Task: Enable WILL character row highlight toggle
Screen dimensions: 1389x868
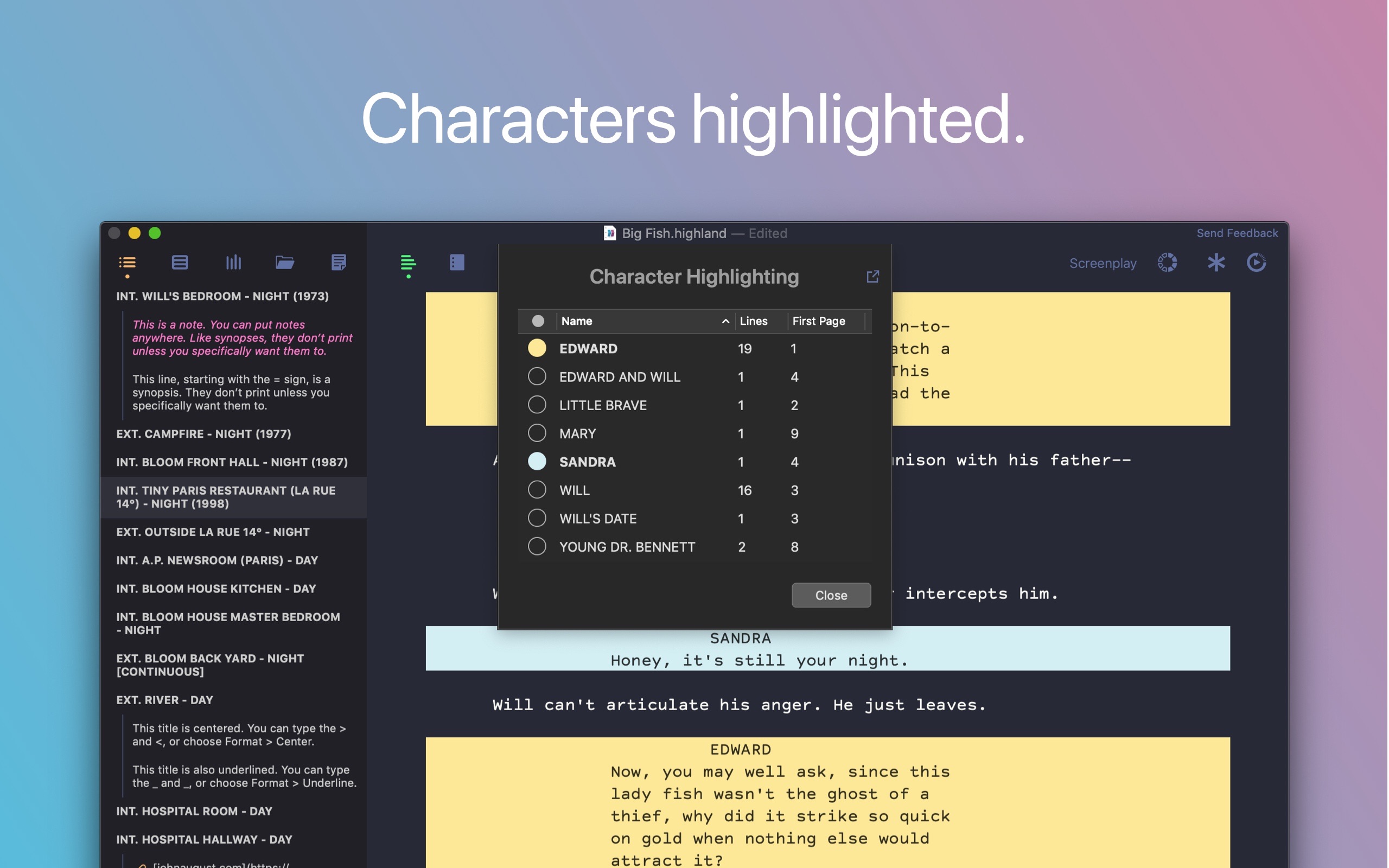Action: [537, 490]
